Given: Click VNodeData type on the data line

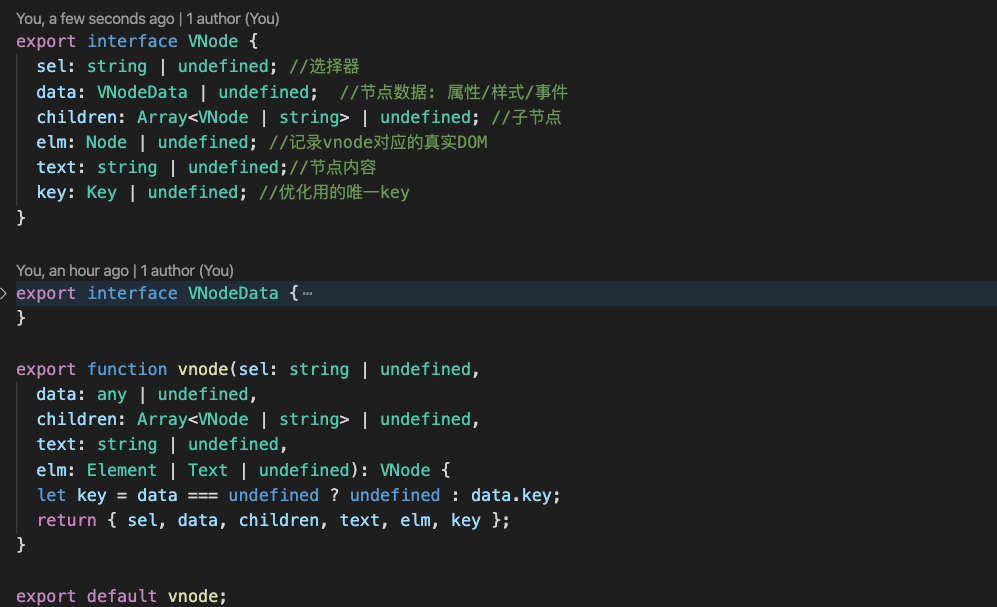Looking at the screenshot, I should point(142,92).
